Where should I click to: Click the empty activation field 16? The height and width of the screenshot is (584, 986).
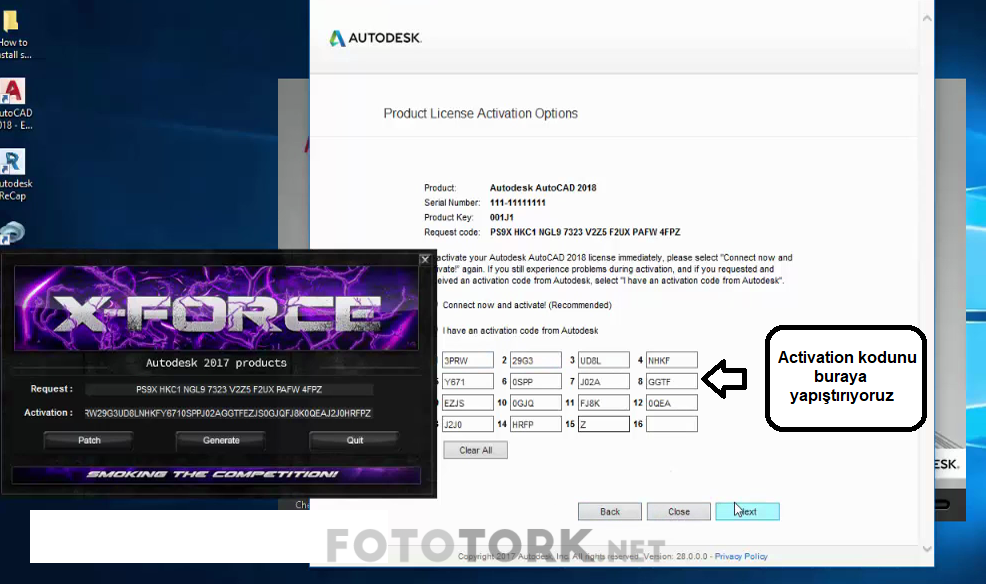[672, 424]
